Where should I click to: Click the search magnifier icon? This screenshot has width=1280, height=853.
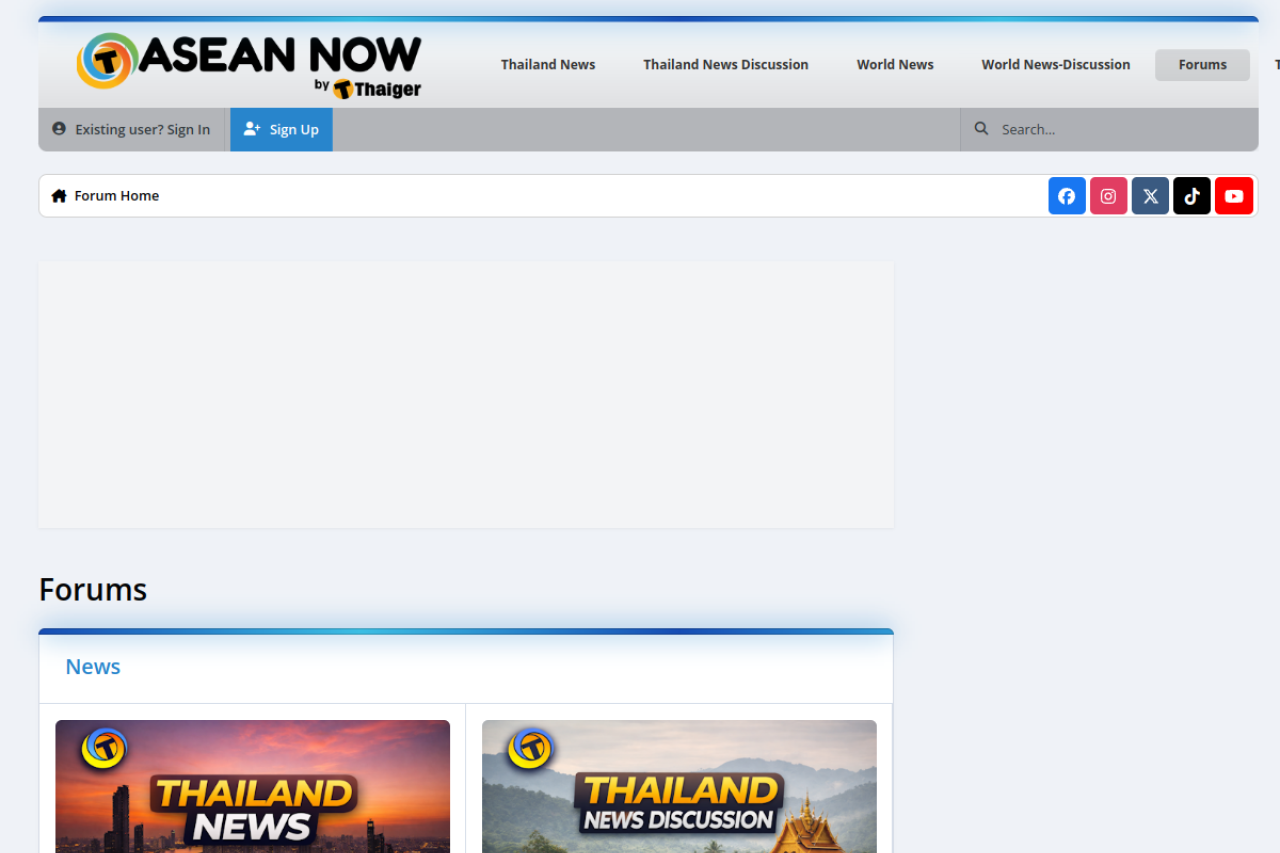[x=981, y=129]
